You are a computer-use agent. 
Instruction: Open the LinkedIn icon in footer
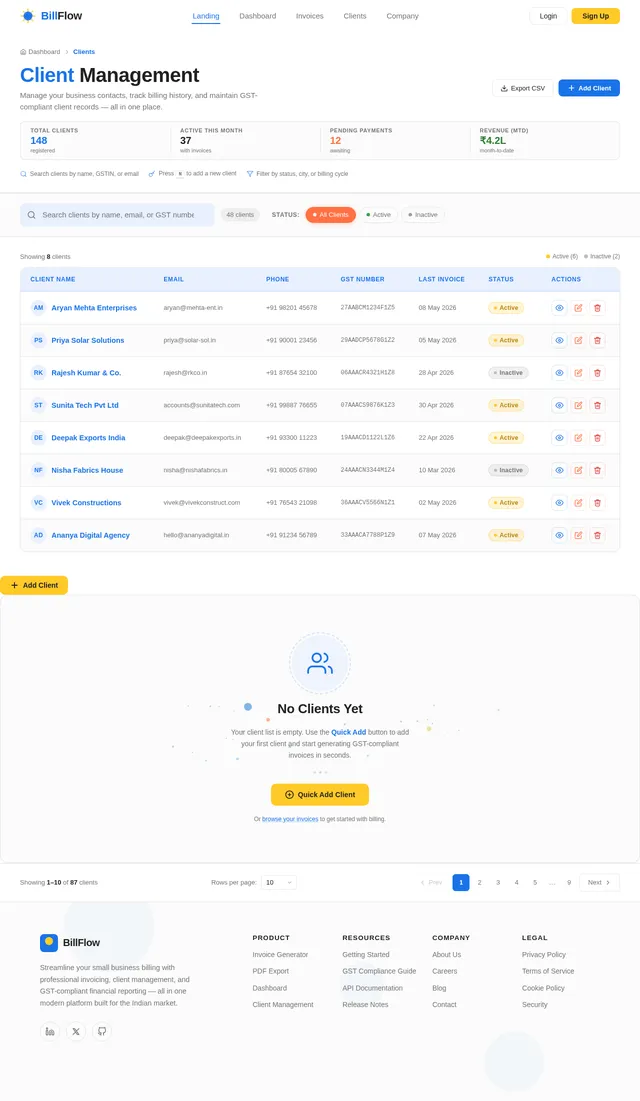coord(50,1031)
